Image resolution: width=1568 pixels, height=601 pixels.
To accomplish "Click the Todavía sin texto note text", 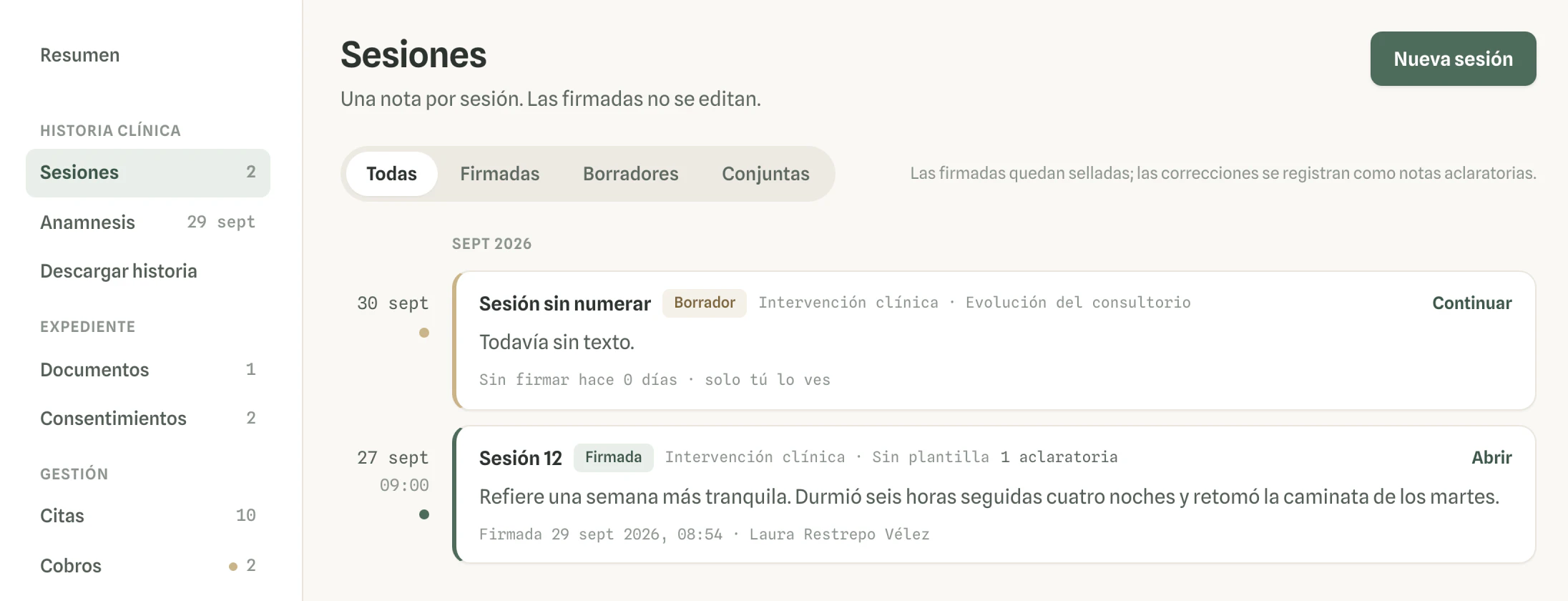I will [557, 342].
